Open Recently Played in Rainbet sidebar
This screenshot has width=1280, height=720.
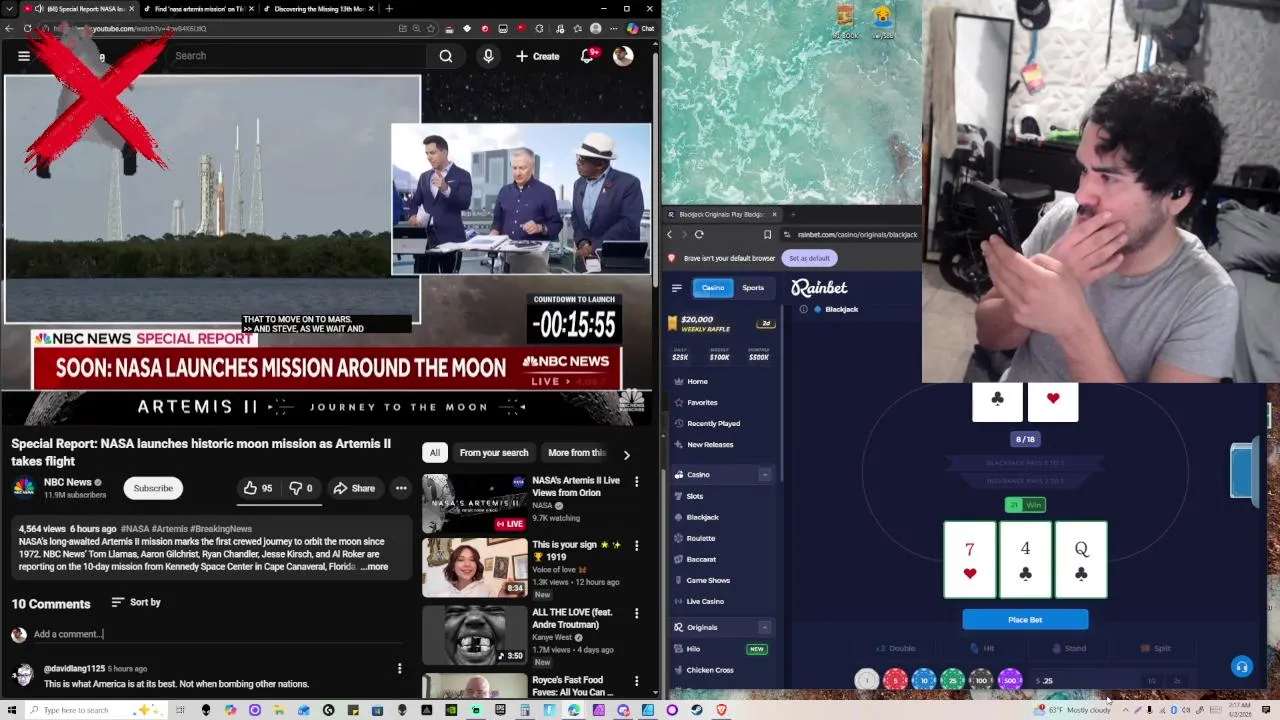(x=713, y=423)
